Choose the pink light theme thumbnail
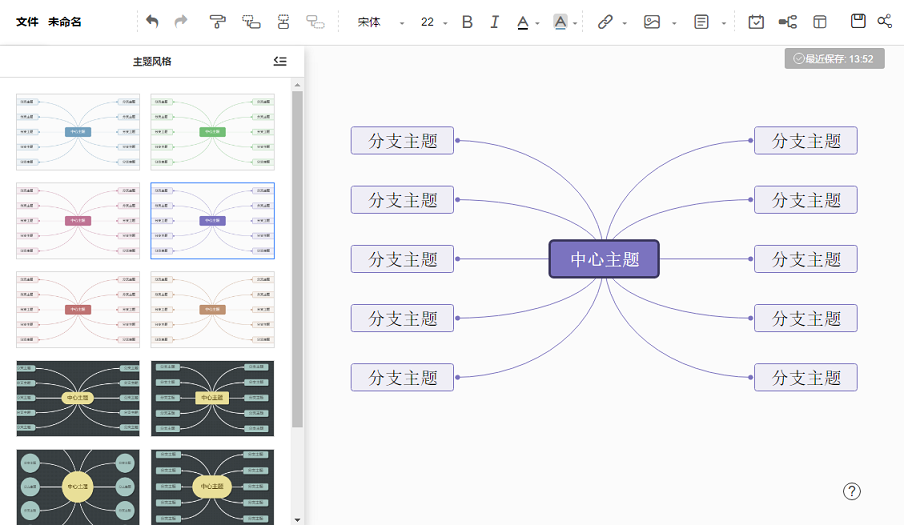 [x=78, y=221]
